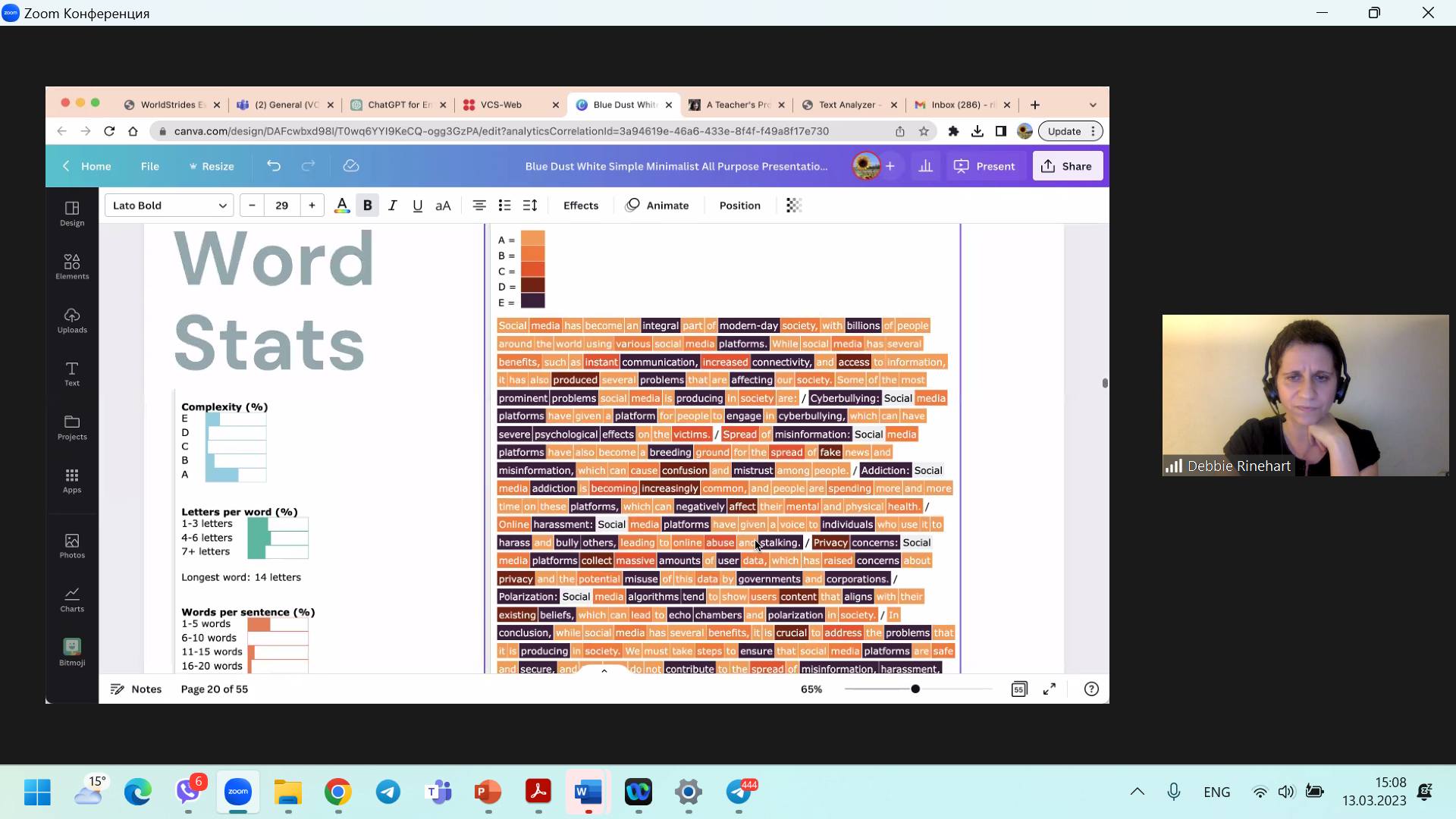Open the list bullet formatting icon
The height and width of the screenshot is (819, 1456).
504,206
